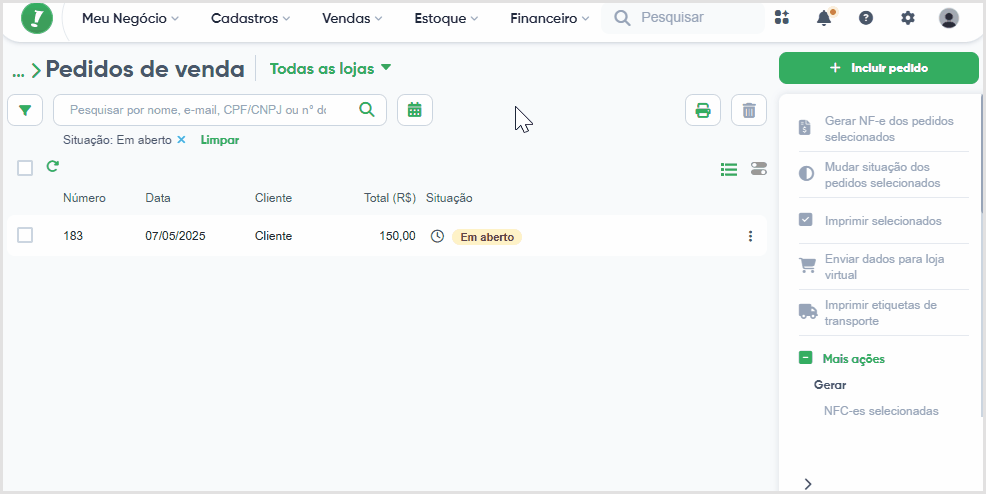Click the checked-box print selected icon
986x494 pixels.
(806, 220)
